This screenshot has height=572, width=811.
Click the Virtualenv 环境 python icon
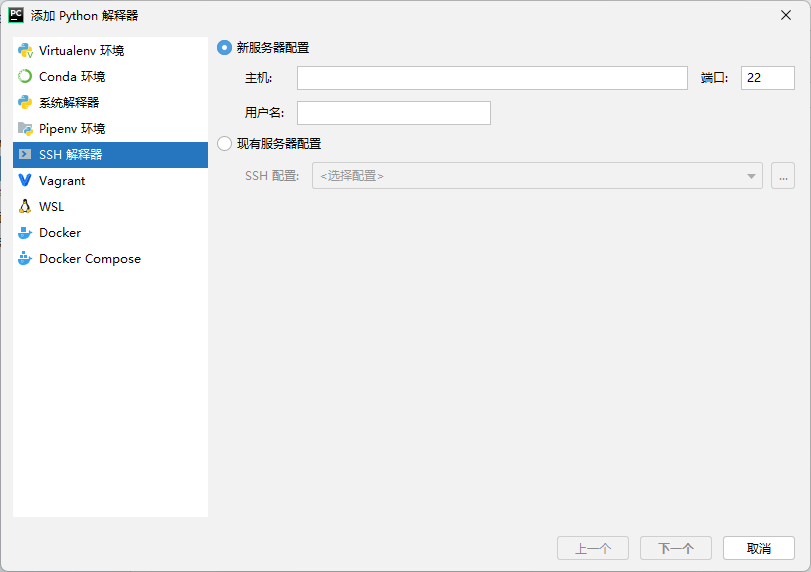coord(25,51)
